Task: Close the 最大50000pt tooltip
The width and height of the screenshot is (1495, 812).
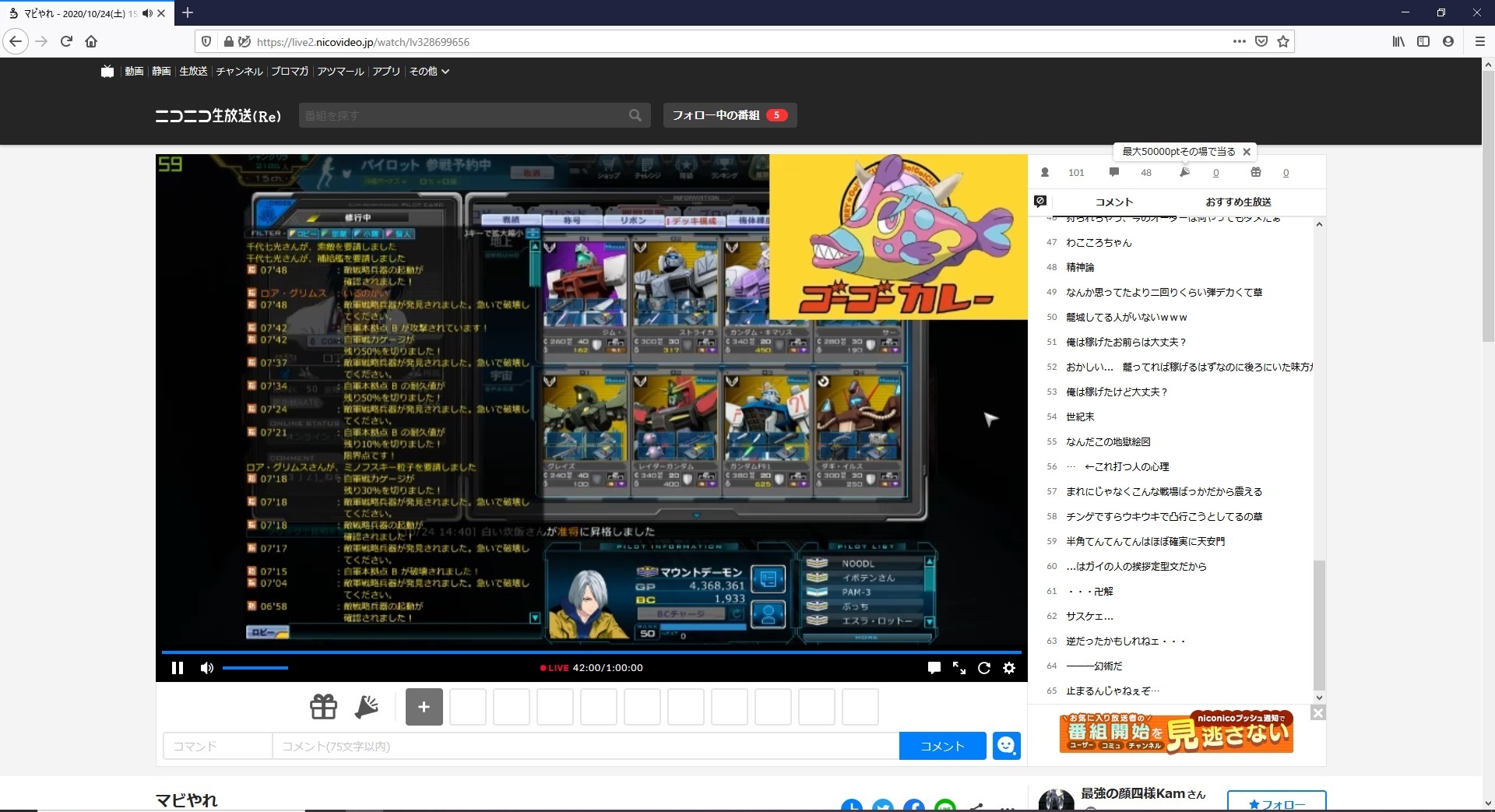Action: [x=1247, y=152]
